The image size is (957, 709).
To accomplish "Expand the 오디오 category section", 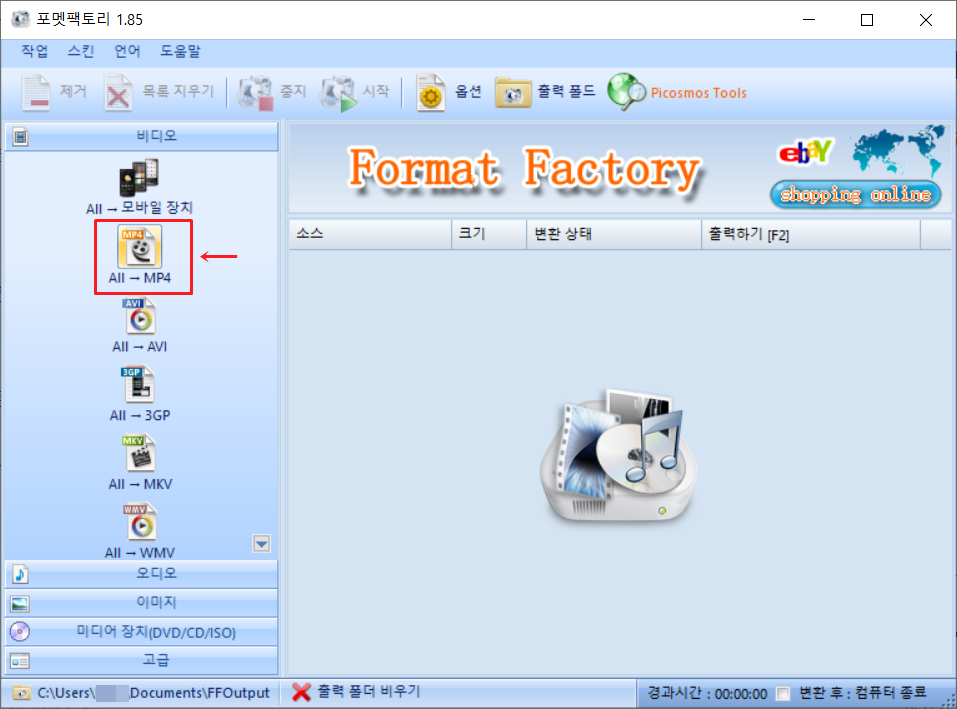I will 141,574.
